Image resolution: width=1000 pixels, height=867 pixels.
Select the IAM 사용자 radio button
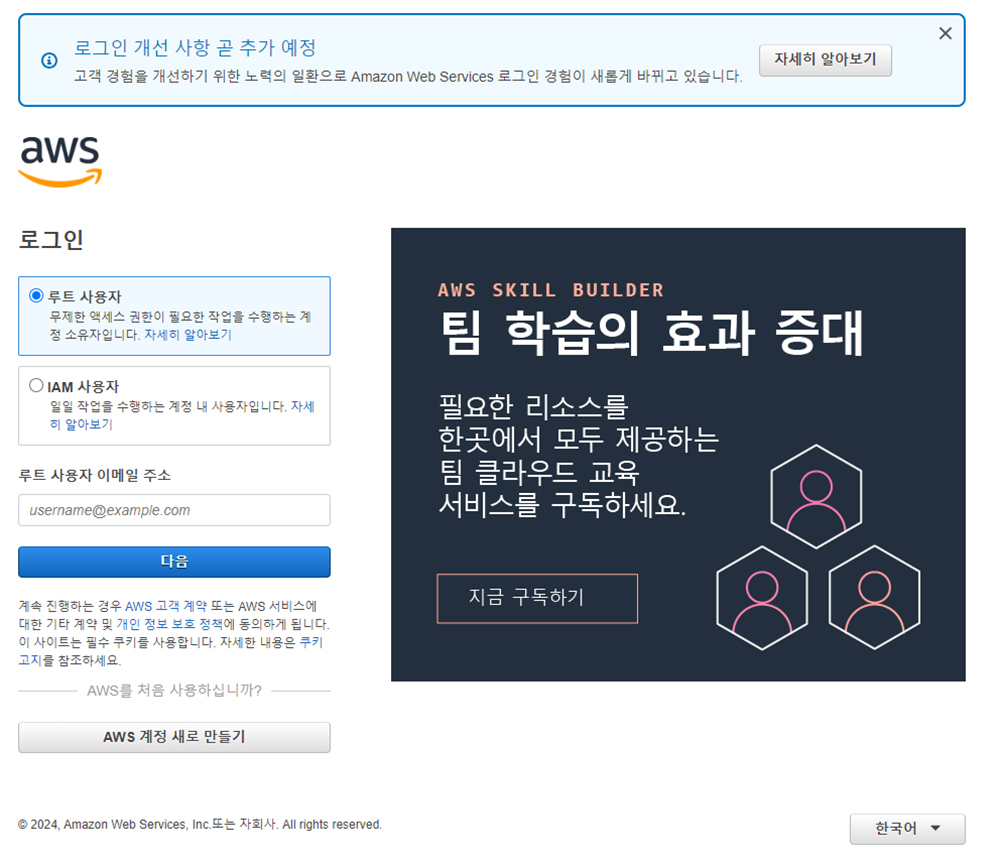coord(36,385)
